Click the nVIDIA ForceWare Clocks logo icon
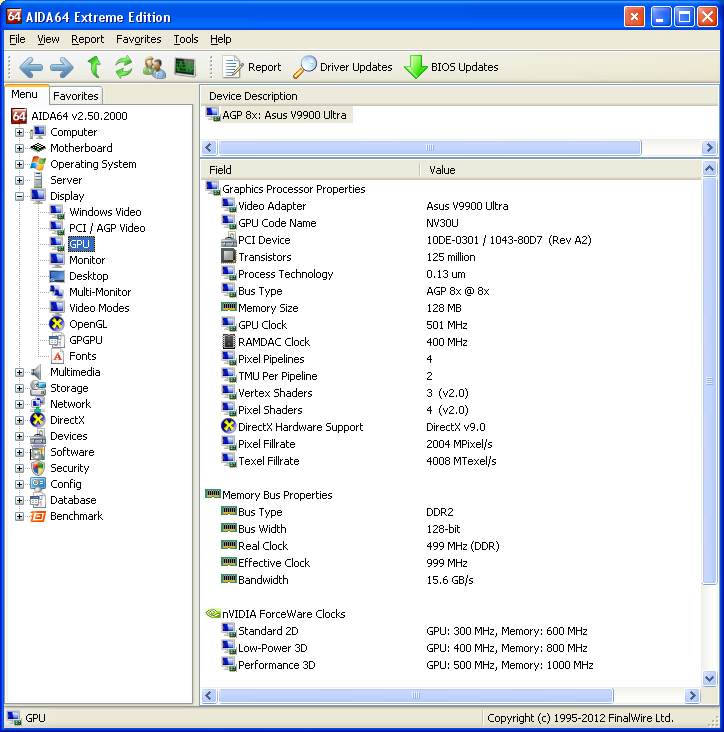 point(213,613)
